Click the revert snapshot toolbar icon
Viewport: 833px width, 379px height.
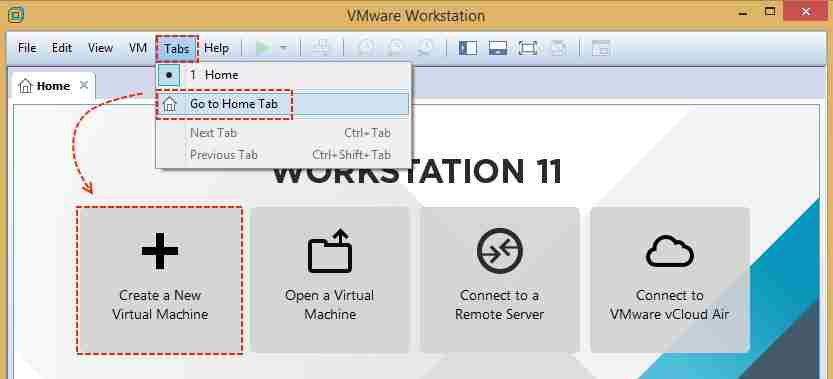395,48
